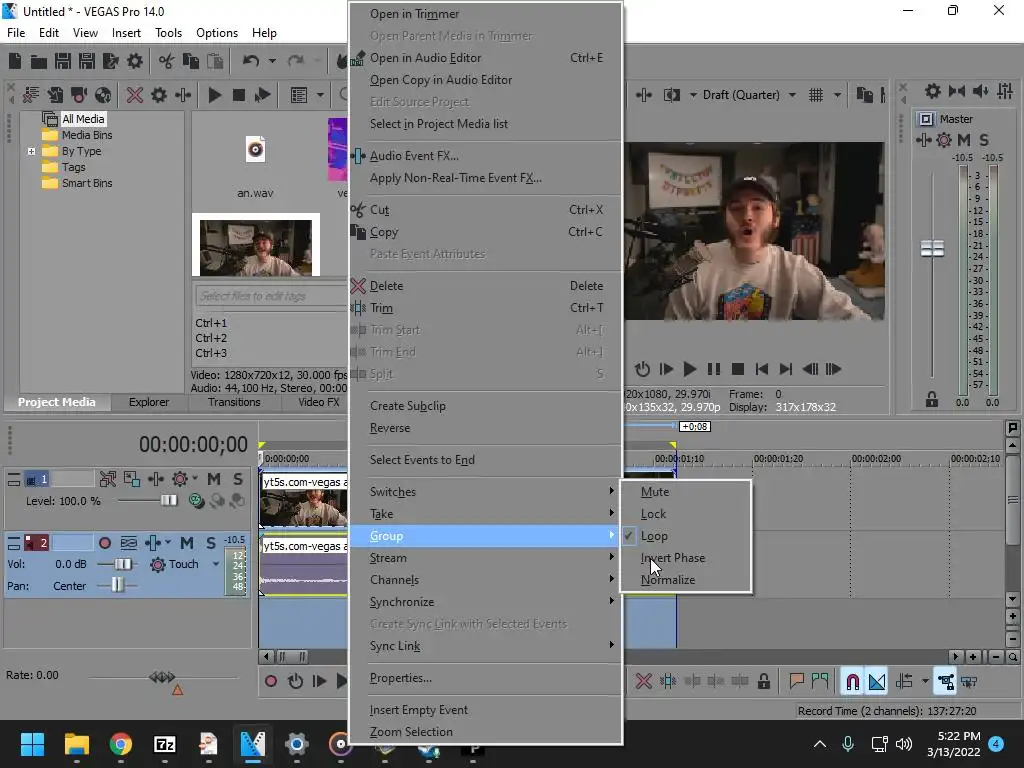Click the Undo arrow icon
The height and width of the screenshot is (768, 1024).
pos(251,61)
